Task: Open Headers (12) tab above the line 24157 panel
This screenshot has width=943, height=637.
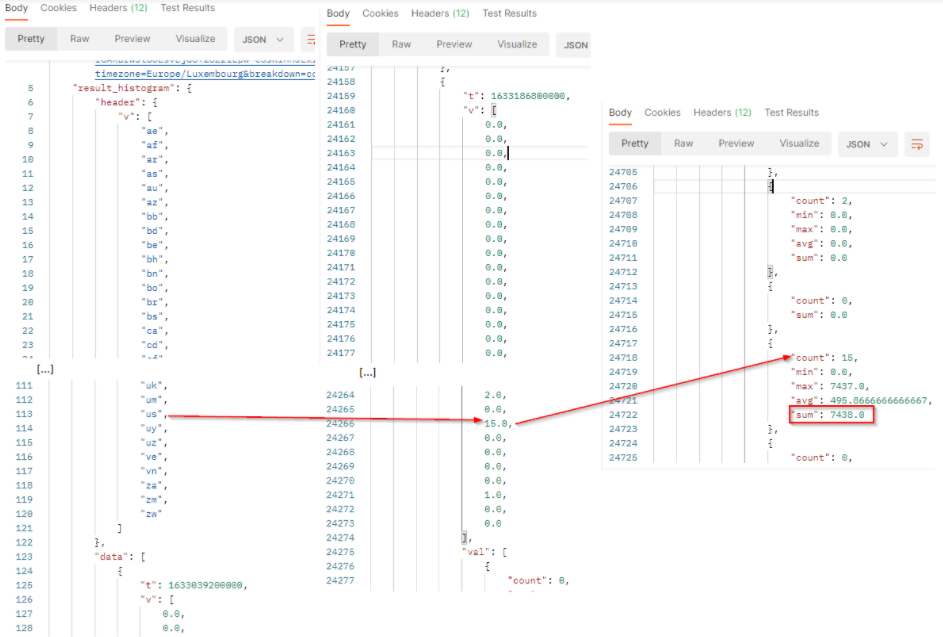Action: pos(440,14)
